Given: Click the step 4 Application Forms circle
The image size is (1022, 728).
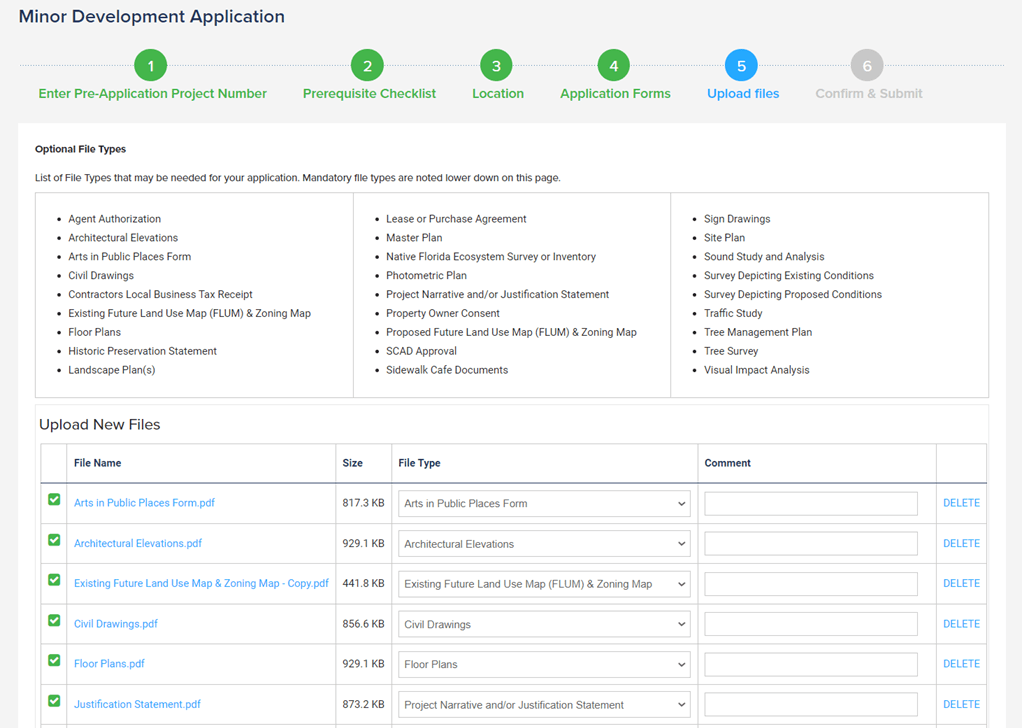Looking at the screenshot, I should point(613,66).
